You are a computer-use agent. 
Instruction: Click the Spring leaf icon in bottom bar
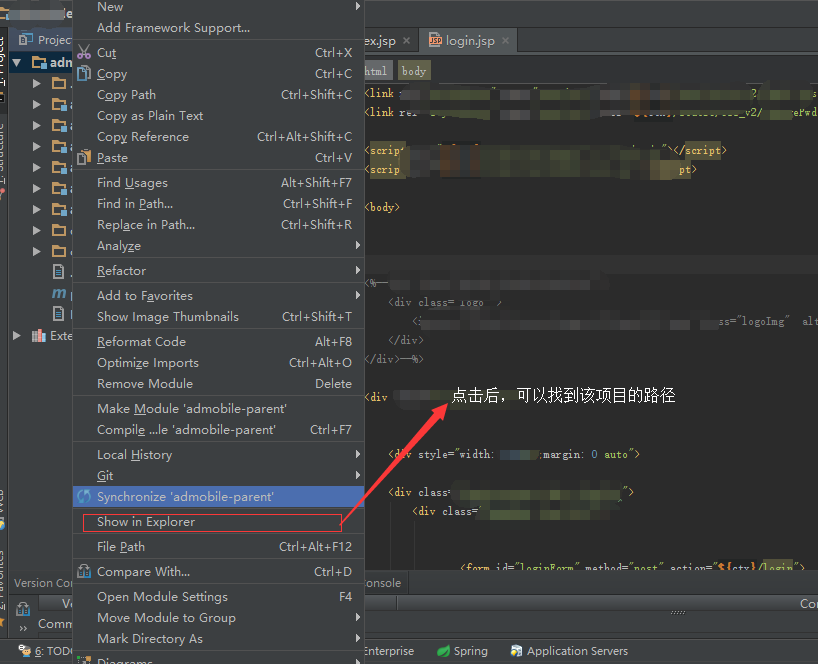click(x=443, y=651)
